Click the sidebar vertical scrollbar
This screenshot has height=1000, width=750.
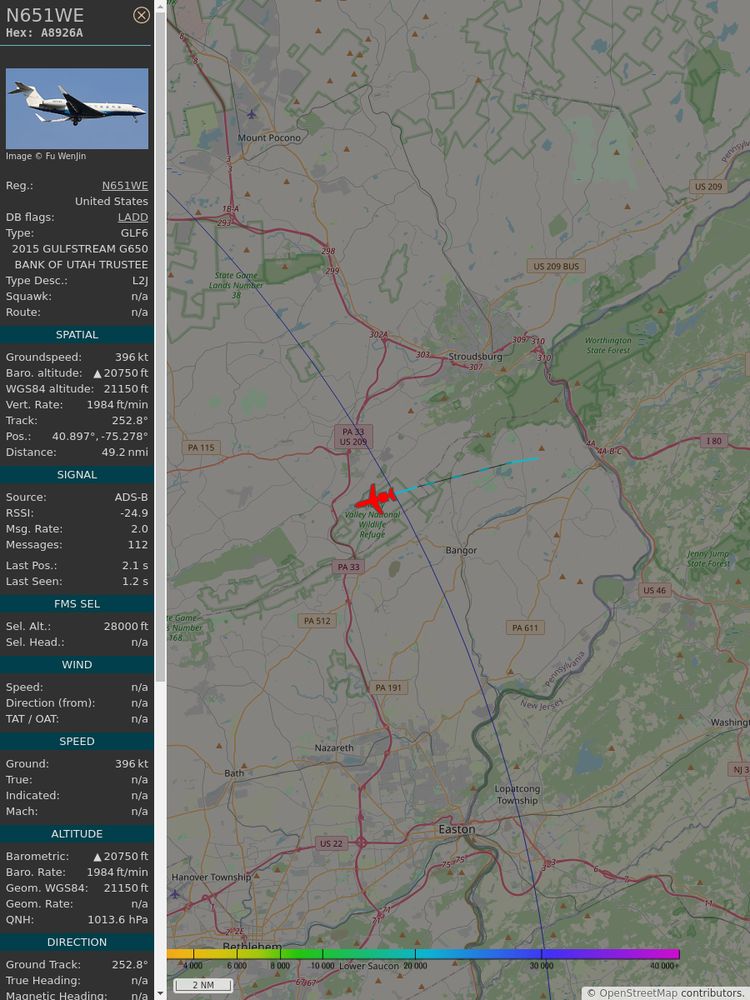(160, 344)
